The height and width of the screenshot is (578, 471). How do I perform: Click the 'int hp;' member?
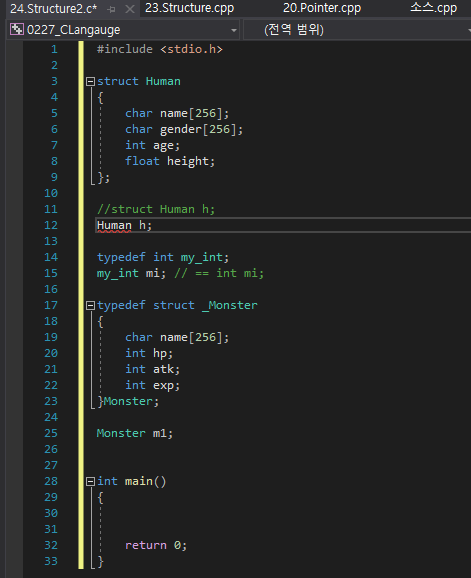pyautogui.click(x=149, y=354)
